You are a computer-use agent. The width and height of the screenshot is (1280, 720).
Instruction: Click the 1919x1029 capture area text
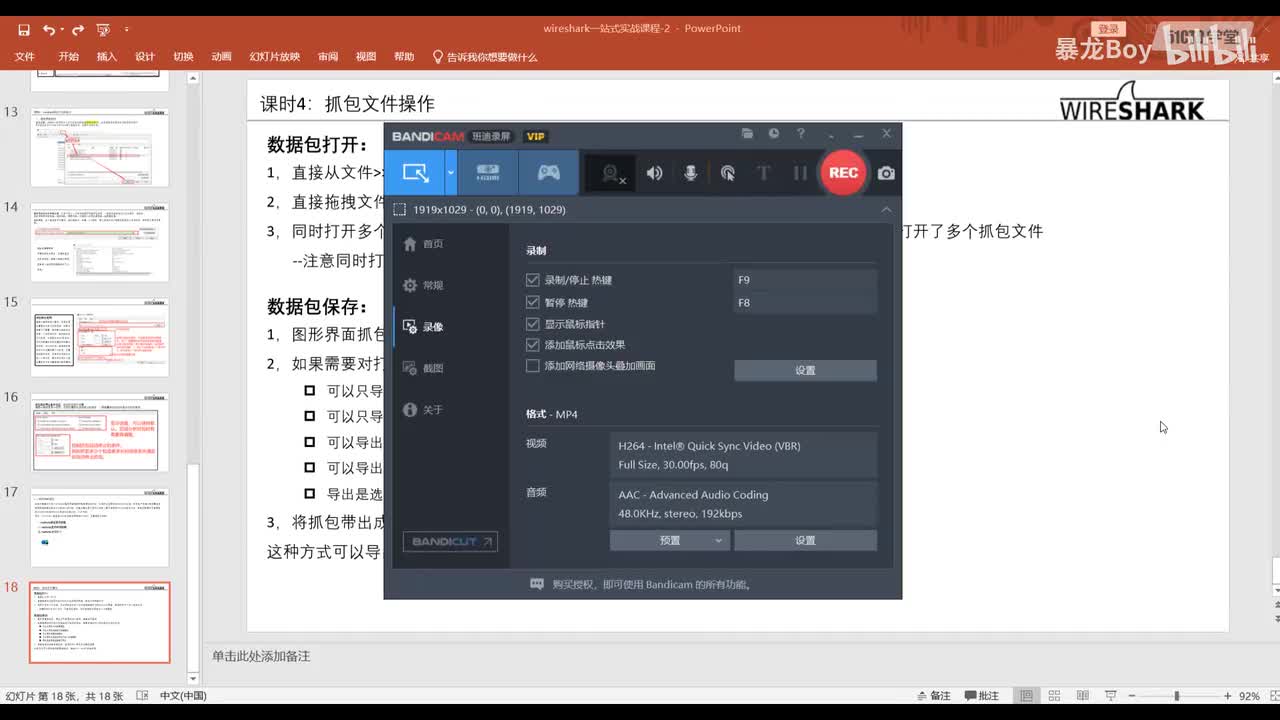(489, 210)
